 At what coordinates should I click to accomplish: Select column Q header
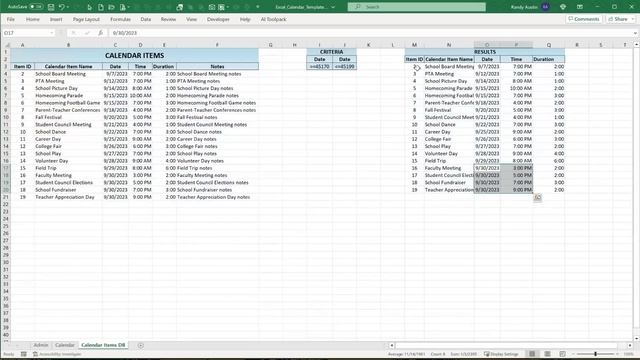pyautogui.click(x=549, y=45)
